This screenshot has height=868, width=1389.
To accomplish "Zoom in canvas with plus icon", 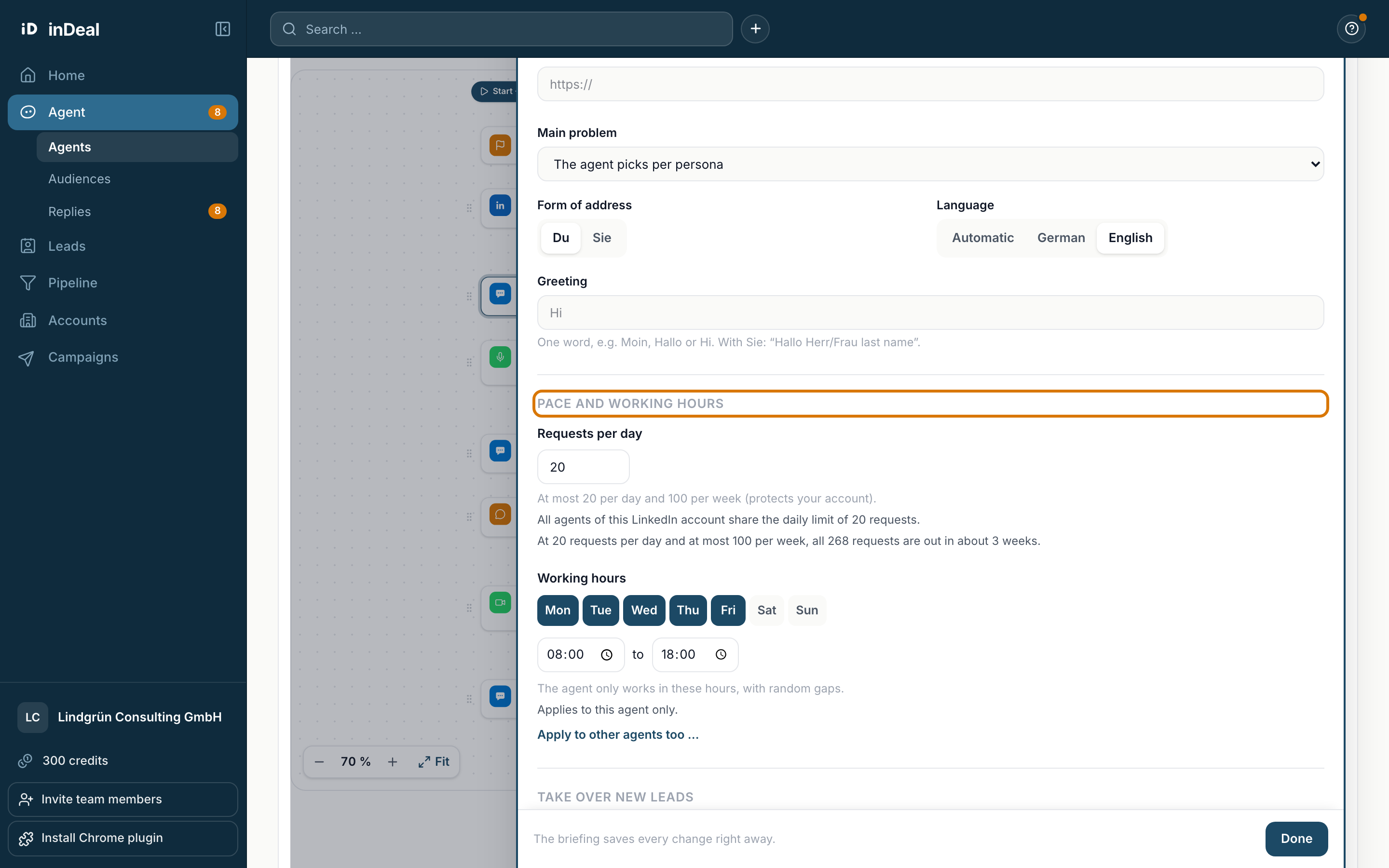I will point(393,762).
